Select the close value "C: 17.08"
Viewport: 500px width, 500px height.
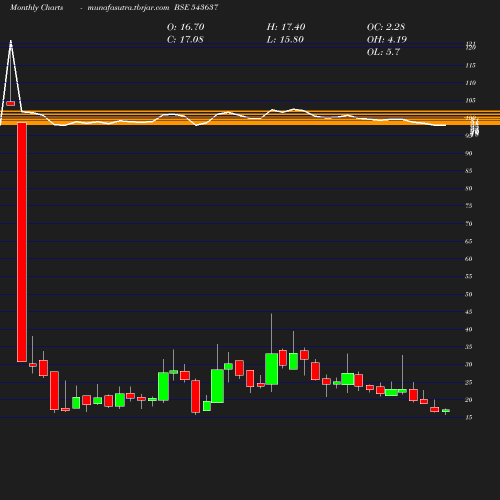tap(185, 40)
